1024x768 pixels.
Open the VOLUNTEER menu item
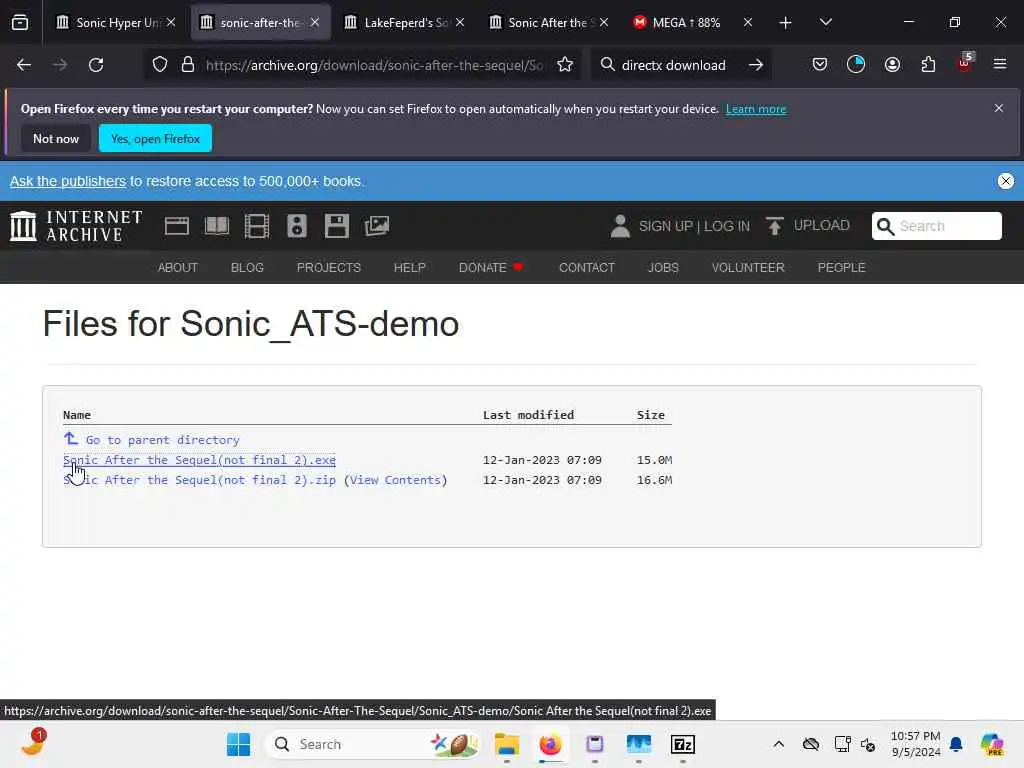748,268
